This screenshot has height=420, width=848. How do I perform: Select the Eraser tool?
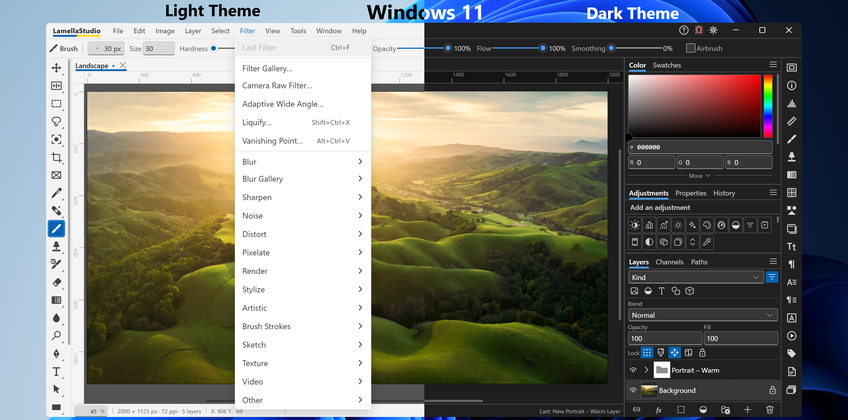pyautogui.click(x=56, y=282)
